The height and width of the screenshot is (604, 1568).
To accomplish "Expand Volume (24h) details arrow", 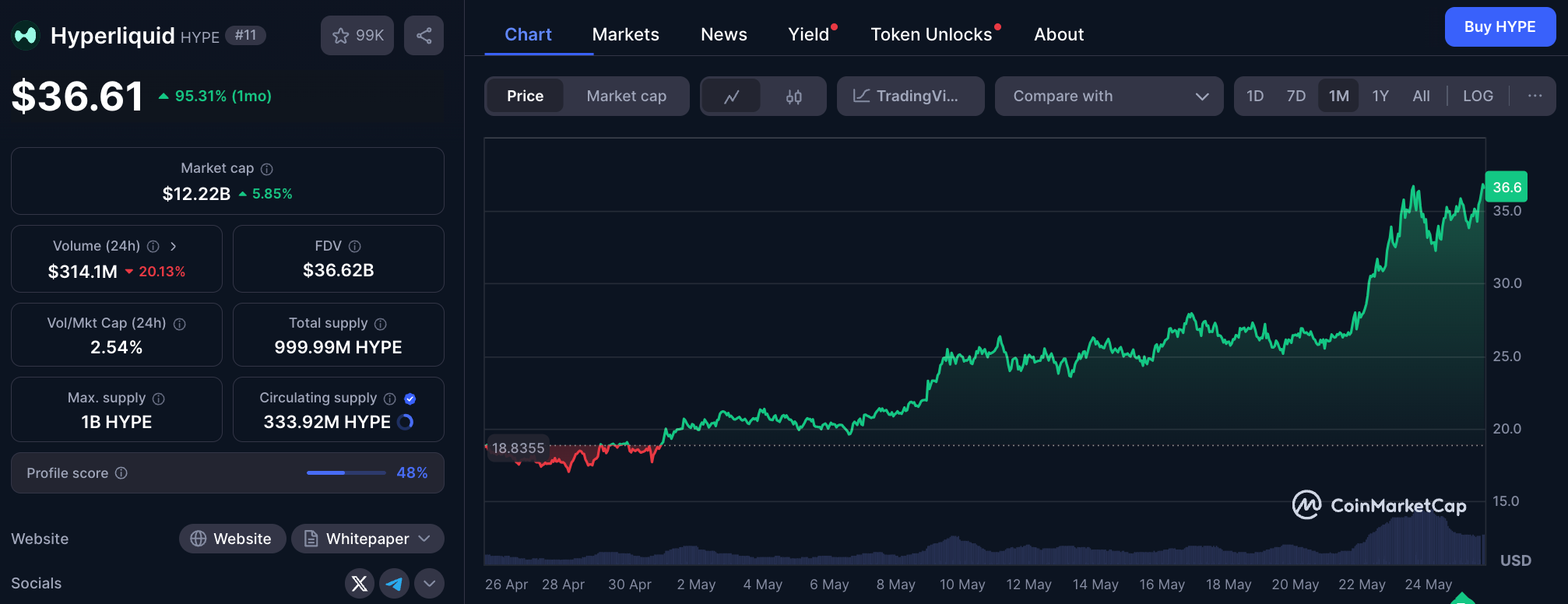I will (x=174, y=246).
